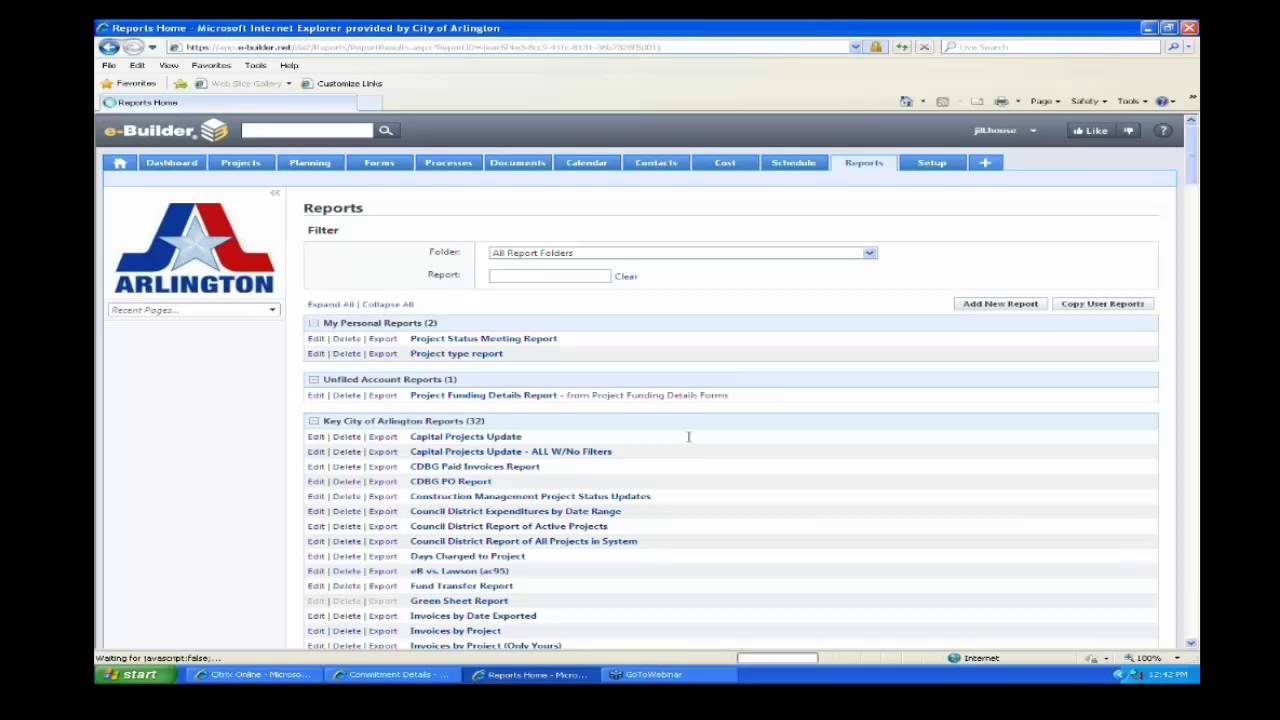1280x720 pixels.
Task: Open the Windows start button
Action: (134, 675)
